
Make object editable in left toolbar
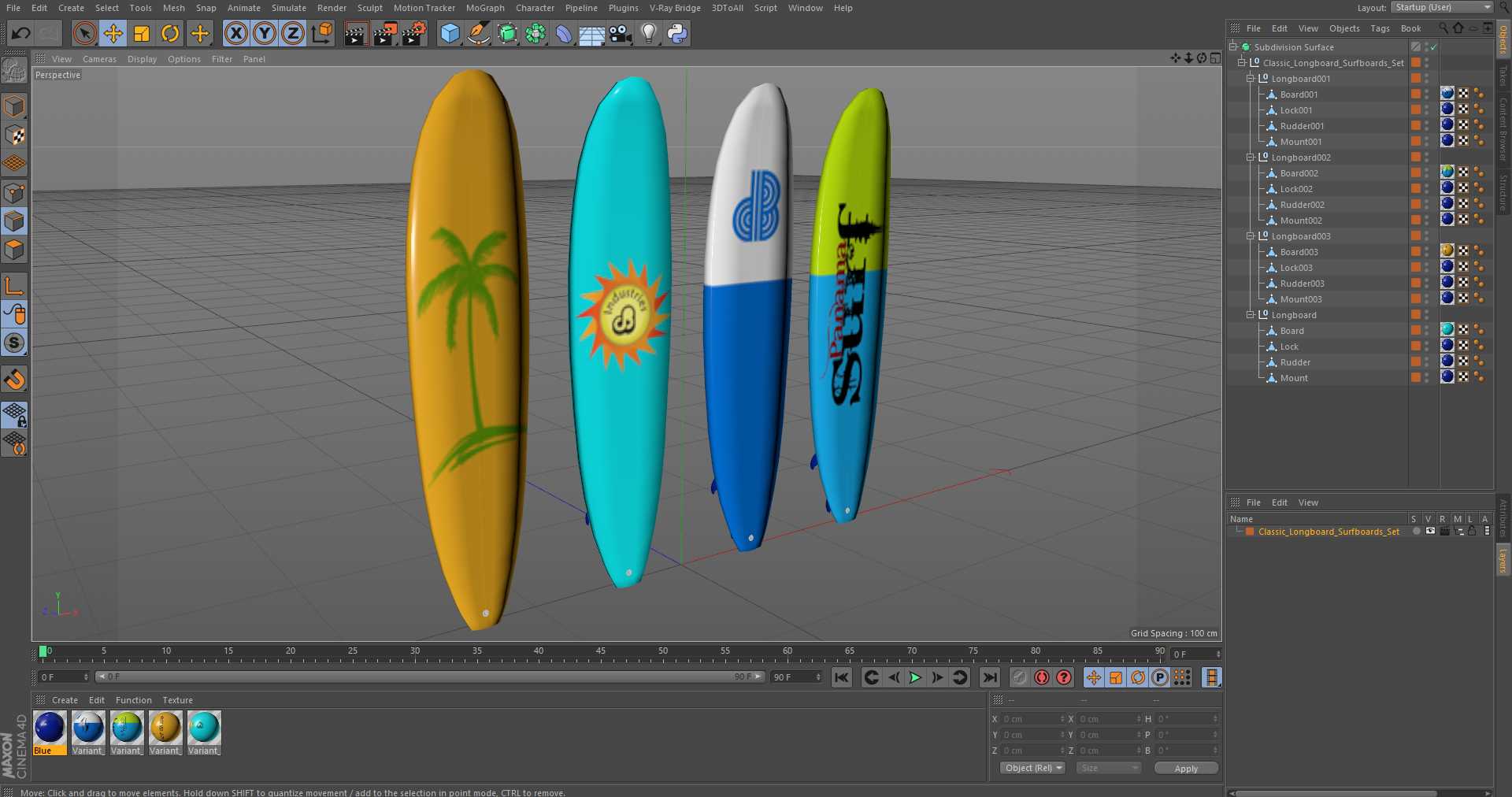pyautogui.click(x=14, y=71)
